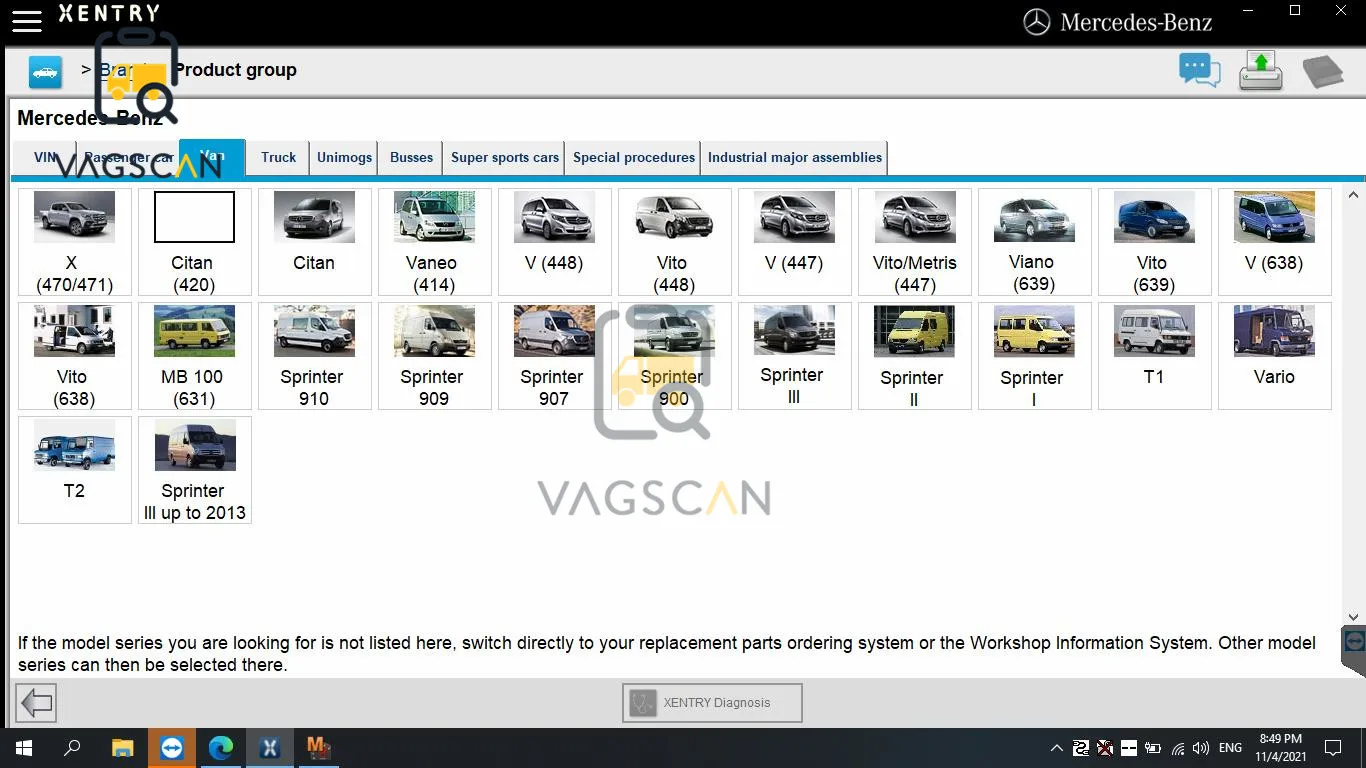
Task: Open the Industrial major assemblies tab
Action: point(795,158)
